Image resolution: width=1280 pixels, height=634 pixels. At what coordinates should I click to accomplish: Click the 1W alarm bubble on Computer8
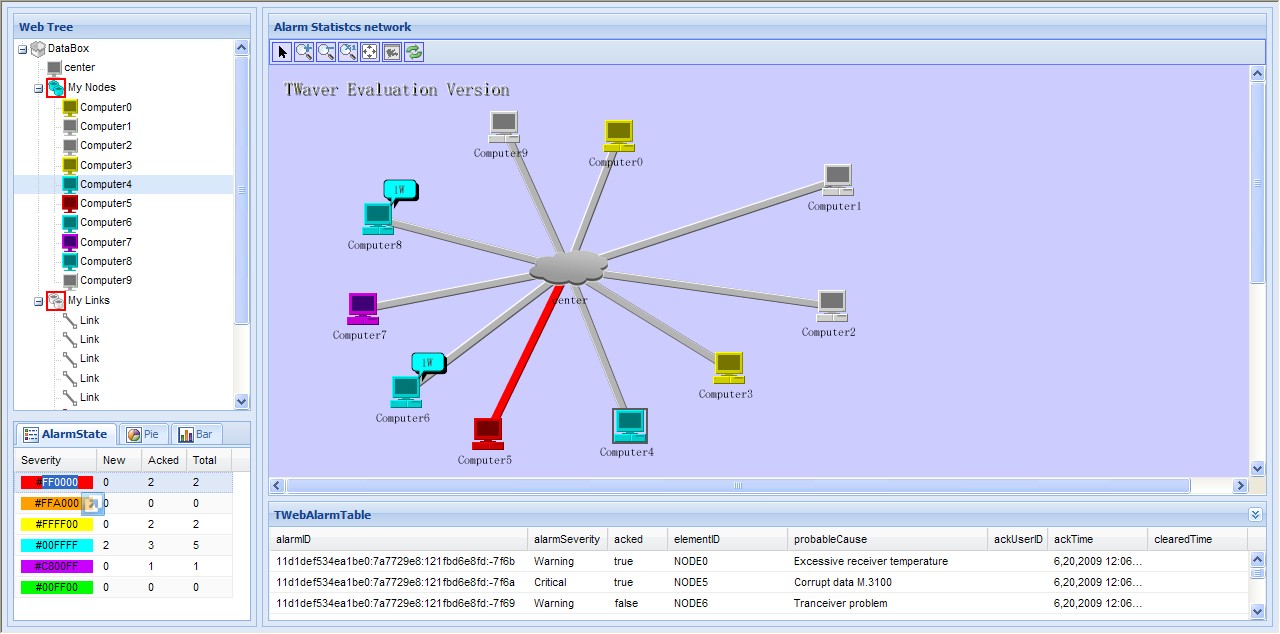[400, 192]
